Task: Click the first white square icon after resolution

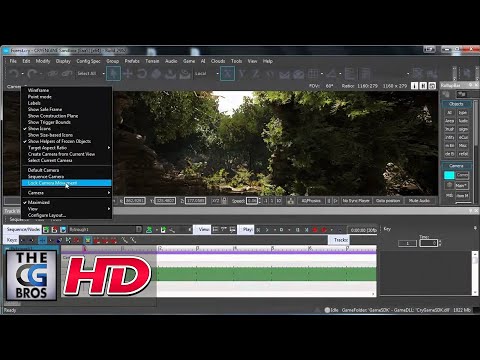Action: coord(414,86)
